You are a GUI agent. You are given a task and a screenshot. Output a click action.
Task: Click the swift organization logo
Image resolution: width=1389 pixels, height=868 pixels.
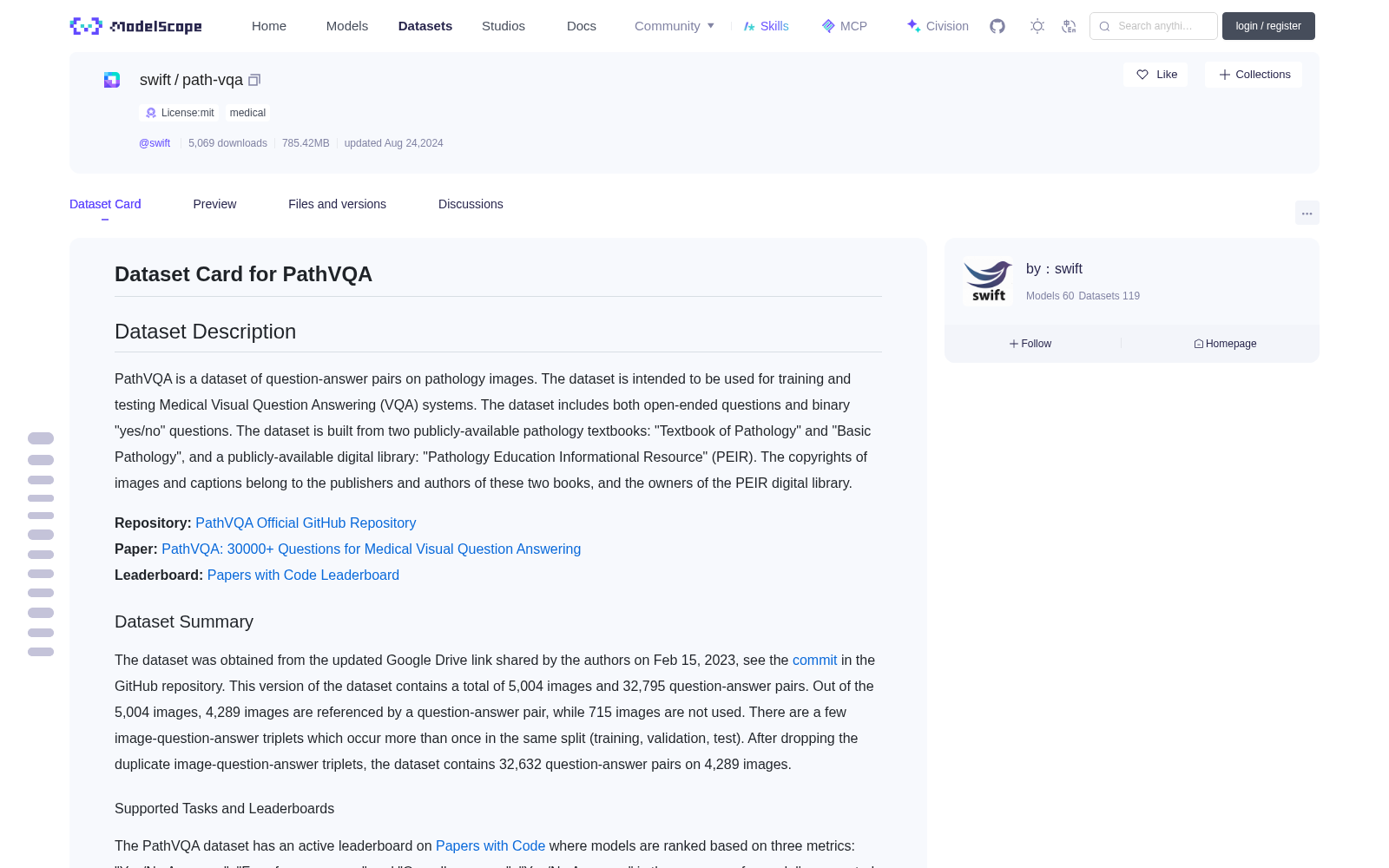[988, 281]
